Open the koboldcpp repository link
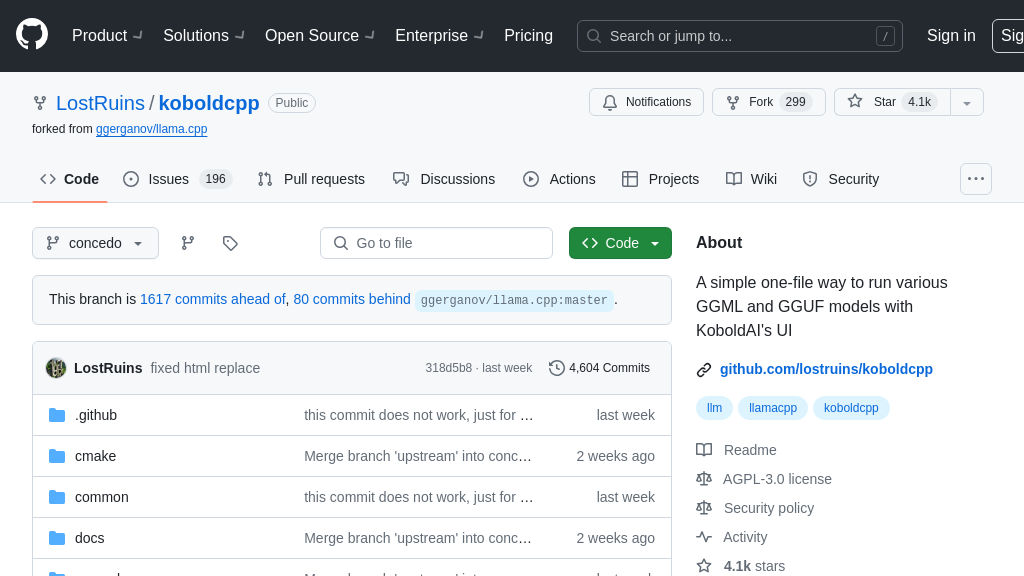 tap(209, 103)
